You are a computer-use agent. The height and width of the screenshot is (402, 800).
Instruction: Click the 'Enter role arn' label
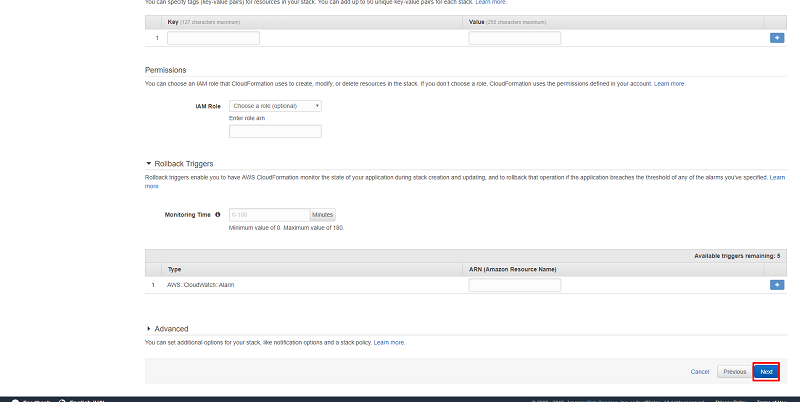tap(247, 118)
